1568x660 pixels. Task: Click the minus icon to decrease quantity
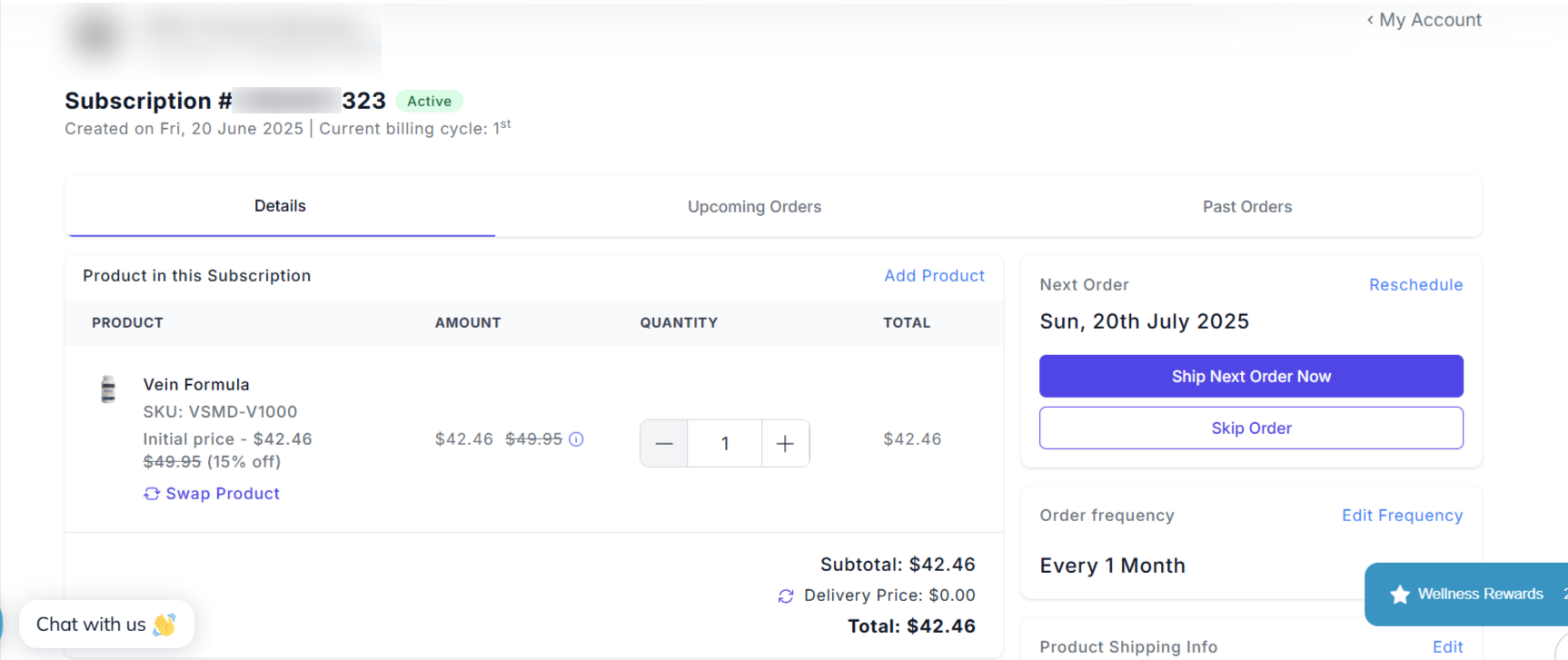[x=664, y=444]
